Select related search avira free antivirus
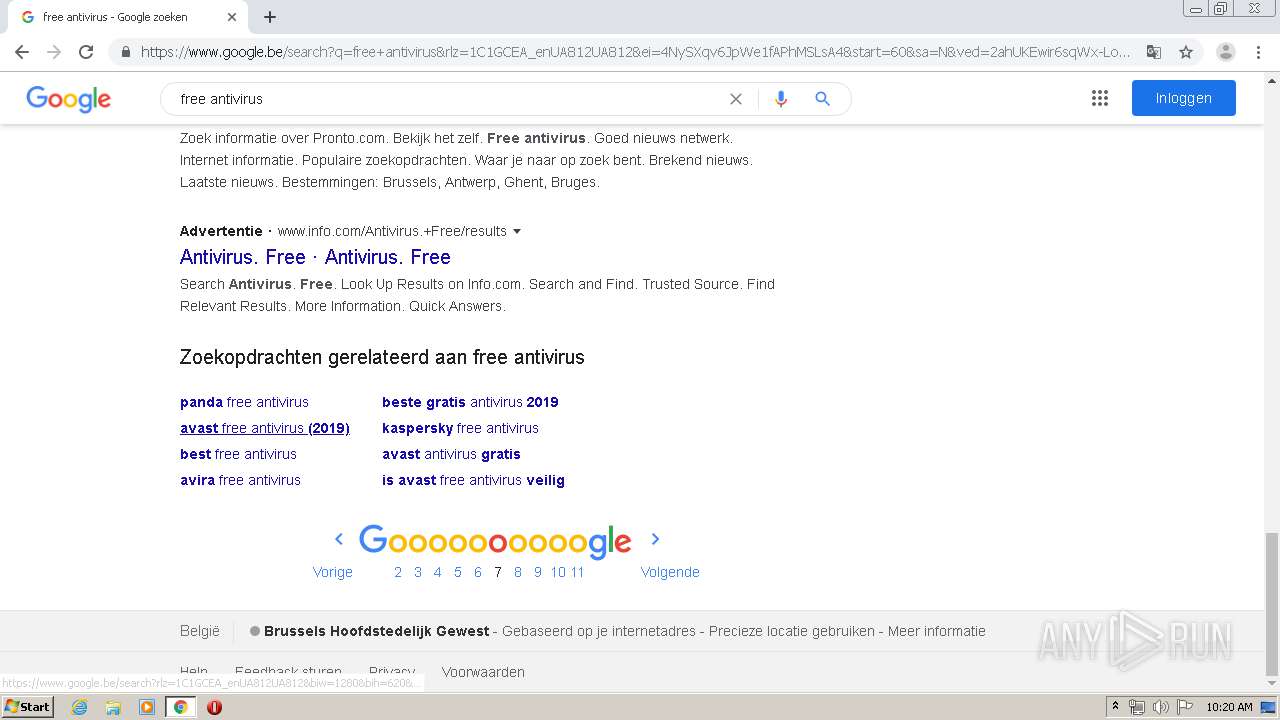 pyautogui.click(x=240, y=480)
